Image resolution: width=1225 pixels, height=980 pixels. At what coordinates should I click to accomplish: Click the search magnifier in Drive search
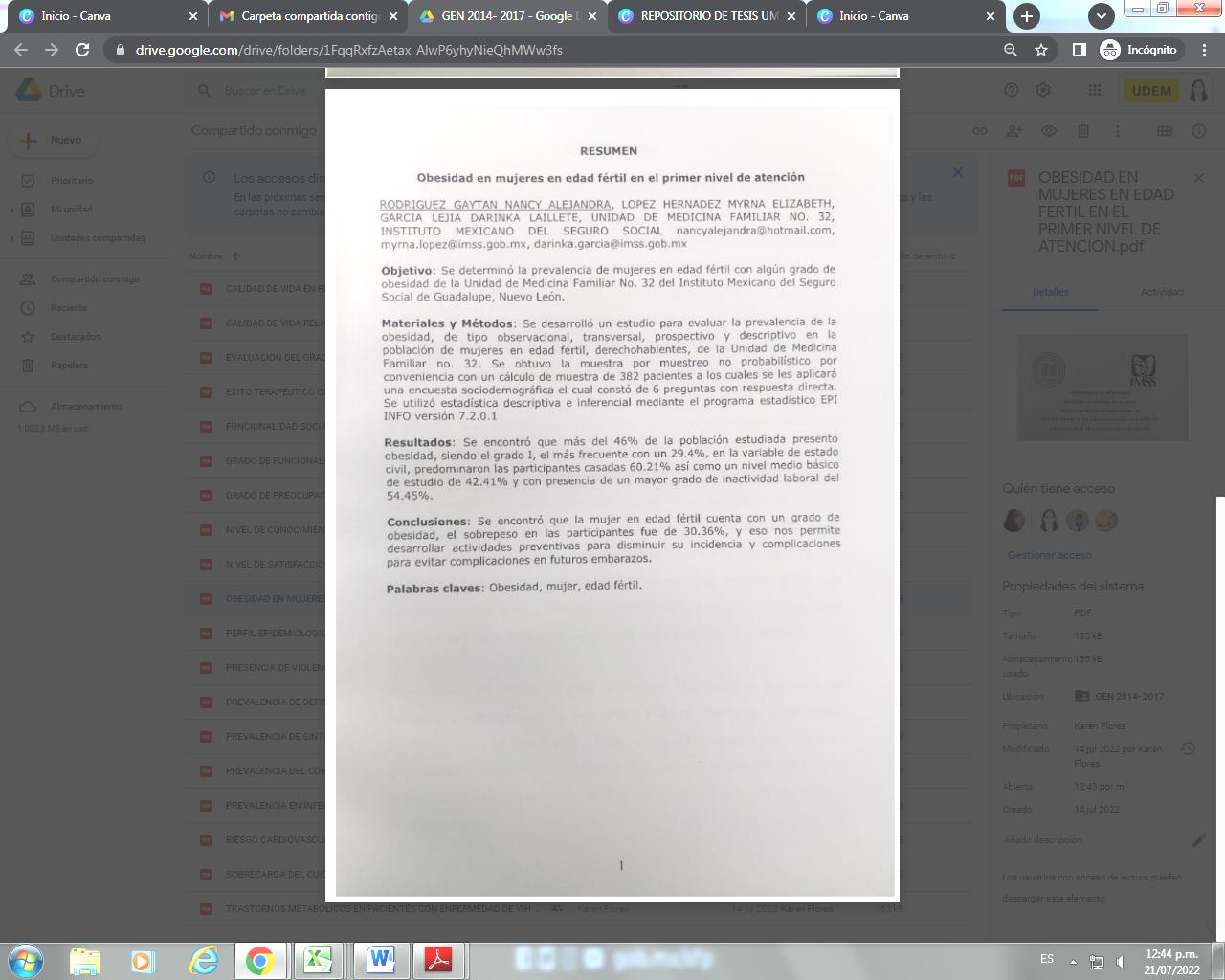point(204,91)
